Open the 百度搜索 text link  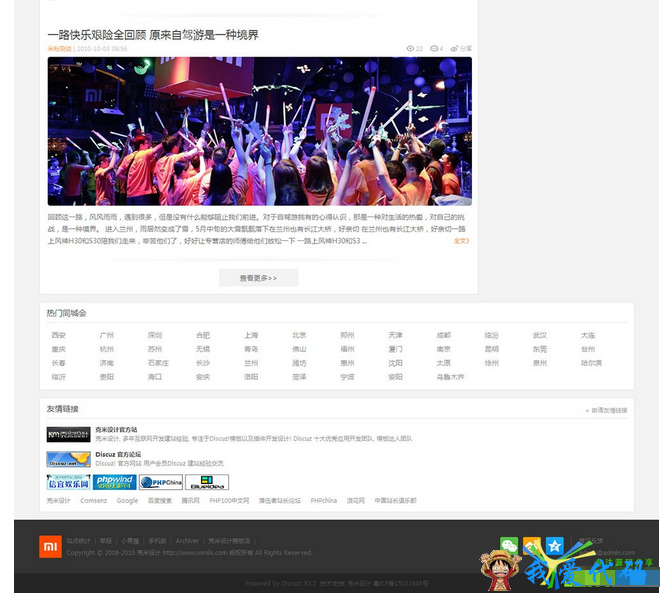click(x=160, y=500)
